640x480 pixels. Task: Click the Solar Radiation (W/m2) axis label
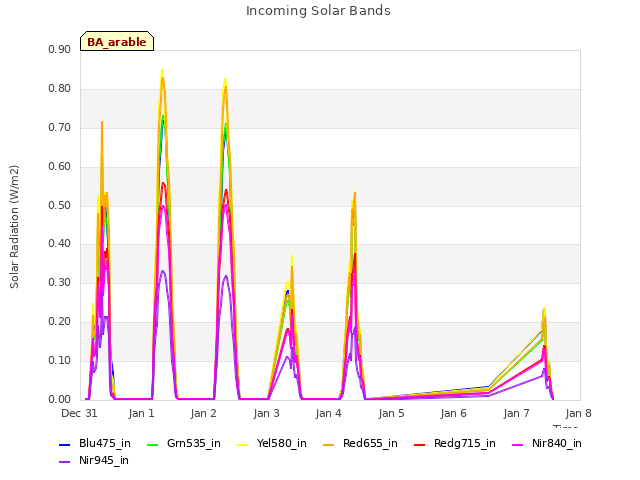[x=14, y=227]
